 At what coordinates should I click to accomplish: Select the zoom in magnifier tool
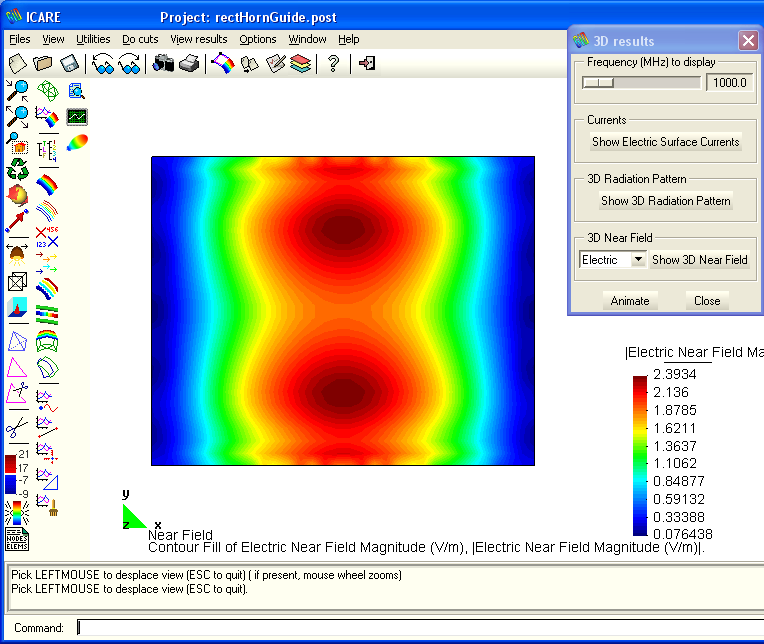coord(18,91)
